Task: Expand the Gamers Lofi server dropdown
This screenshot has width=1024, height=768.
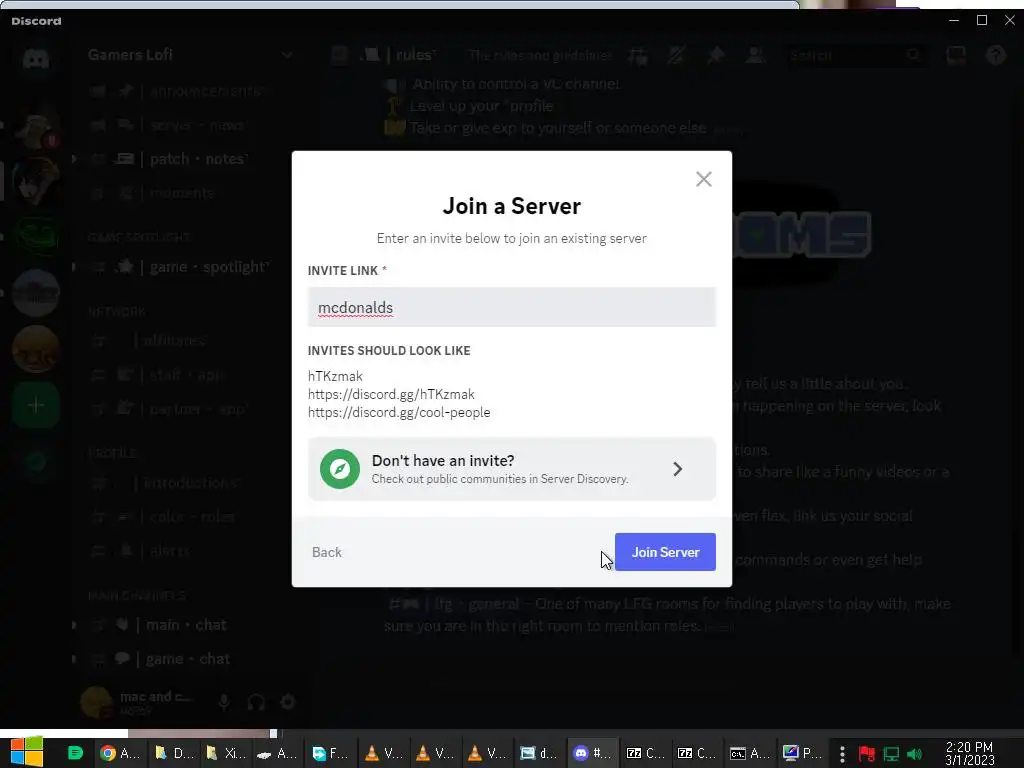Action: (286, 55)
